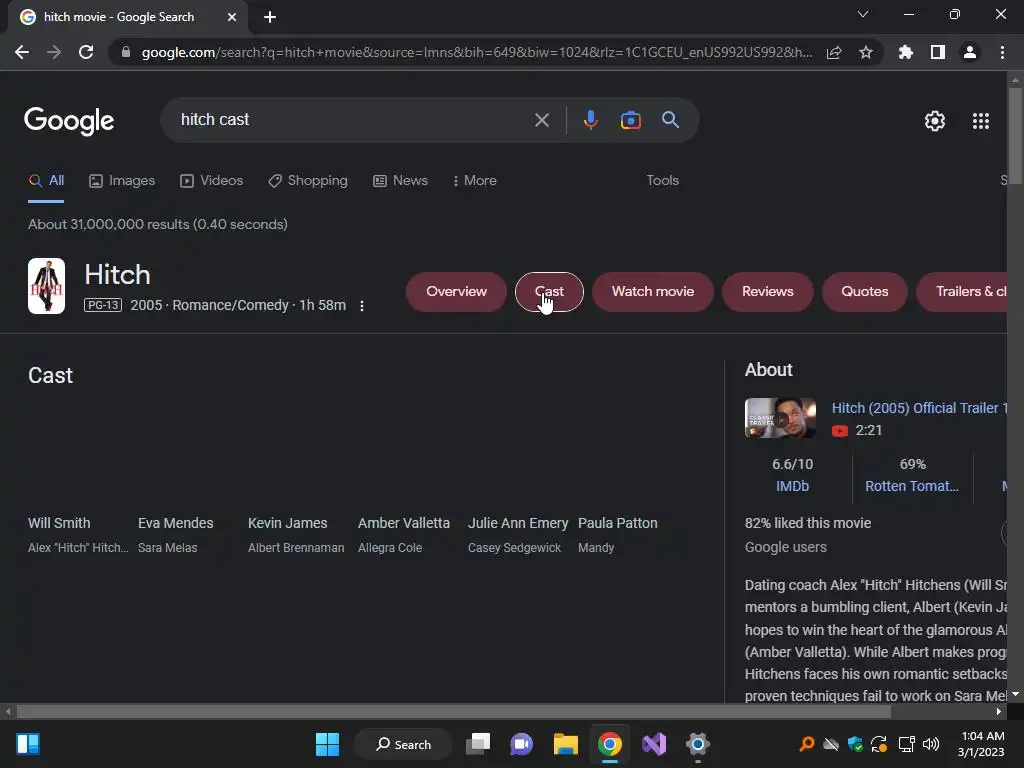Open the taskbar Search box
This screenshot has height=768, width=1024.
point(403,744)
